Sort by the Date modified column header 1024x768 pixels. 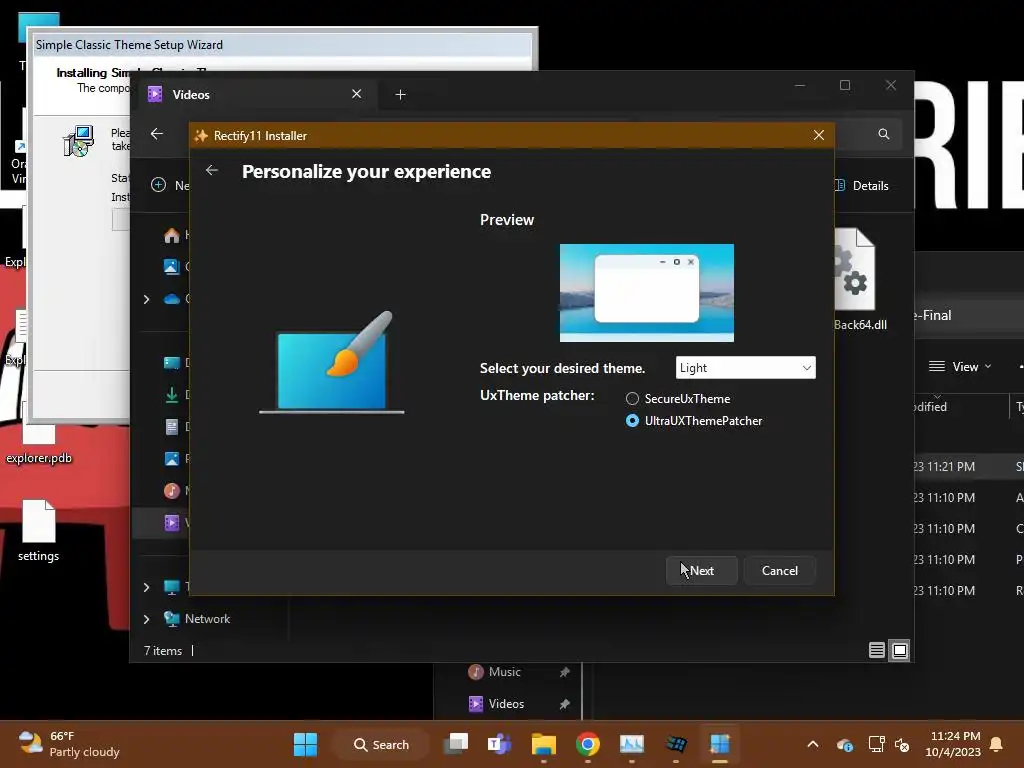click(961, 407)
